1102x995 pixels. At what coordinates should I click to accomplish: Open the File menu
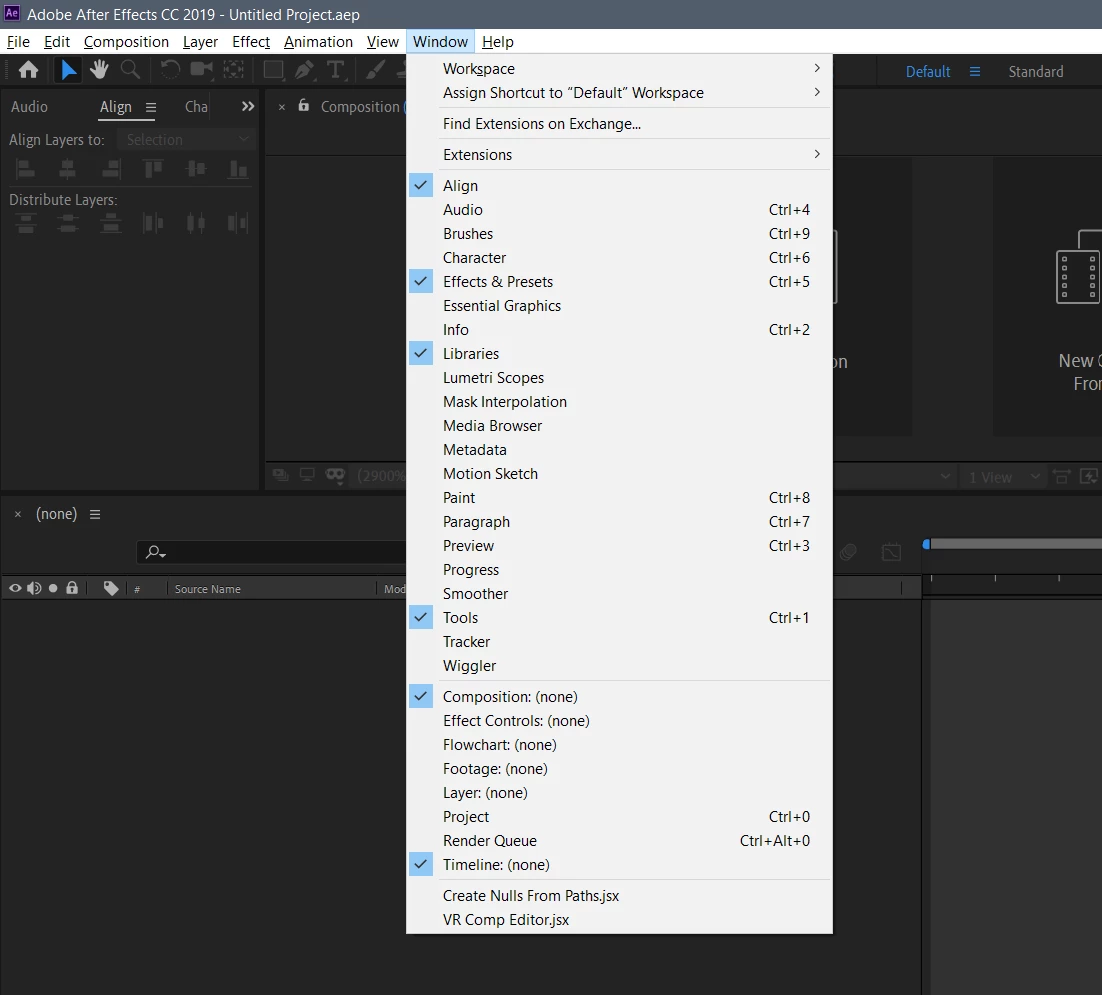tap(18, 41)
